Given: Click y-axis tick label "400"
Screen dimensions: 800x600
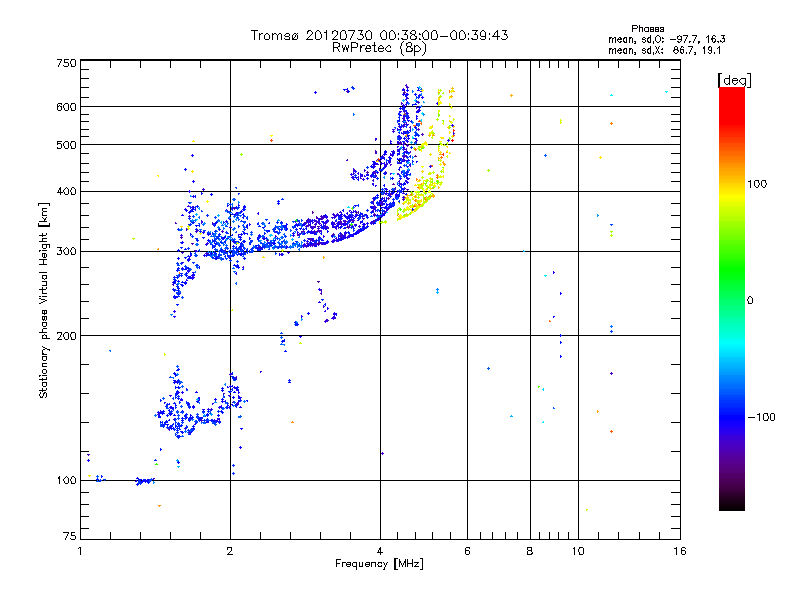Looking at the screenshot, I should pos(66,191).
